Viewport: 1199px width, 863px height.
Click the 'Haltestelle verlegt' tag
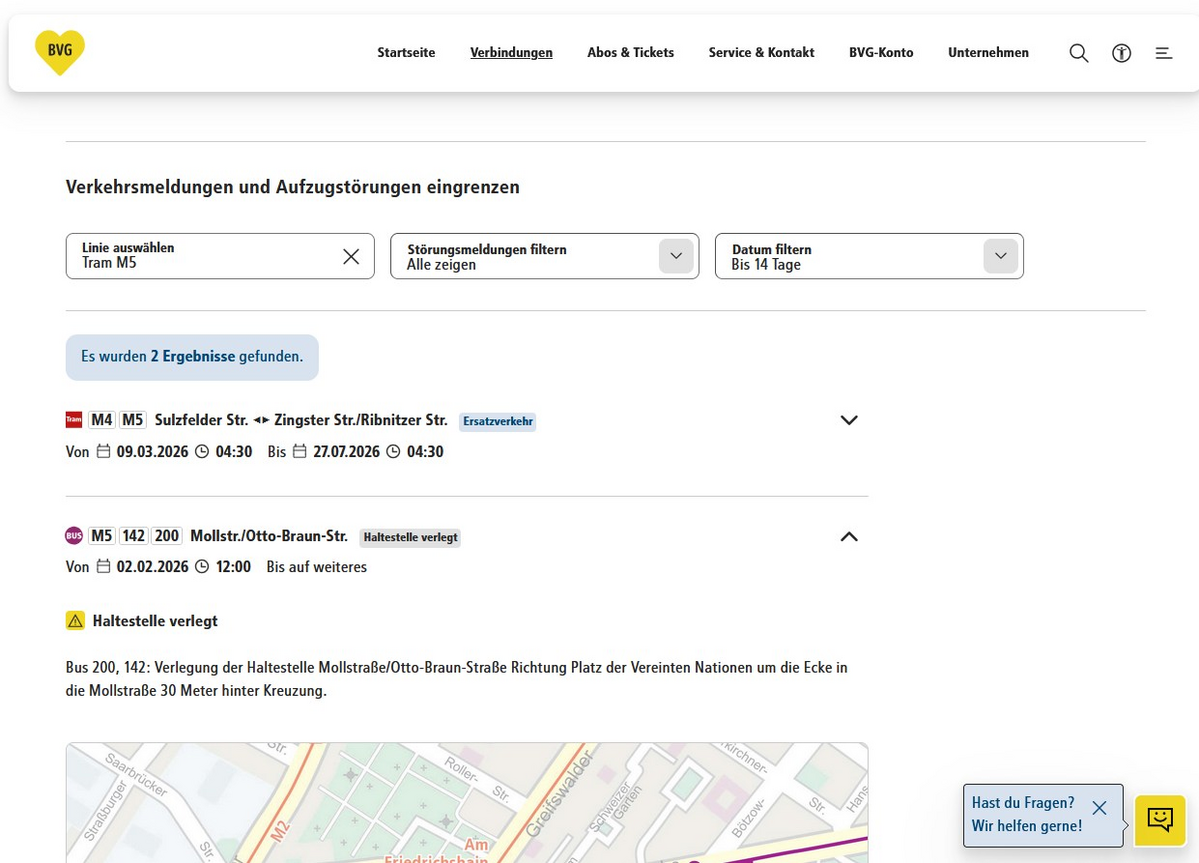point(411,537)
